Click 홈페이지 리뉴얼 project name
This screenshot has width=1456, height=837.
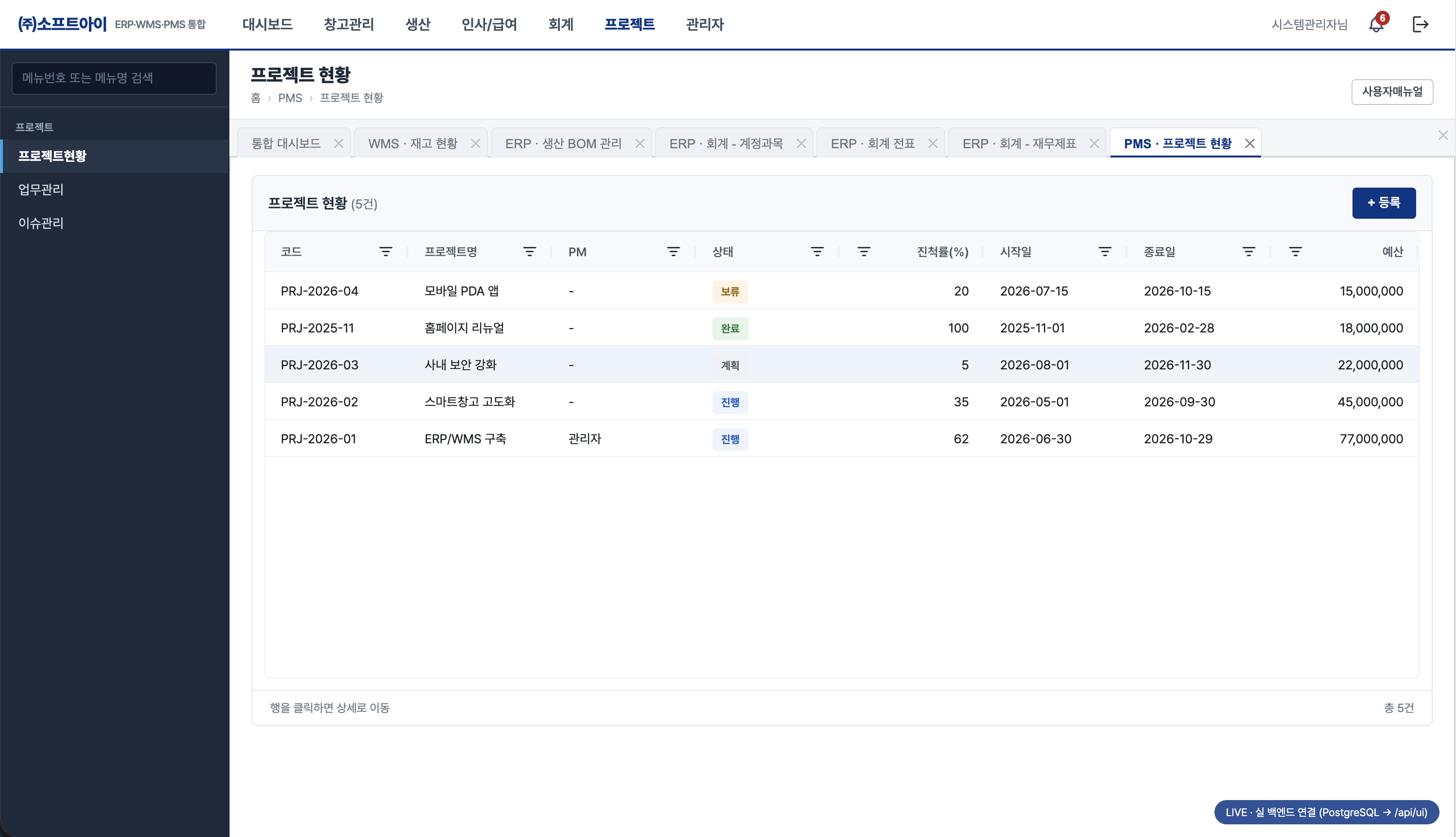click(464, 328)
